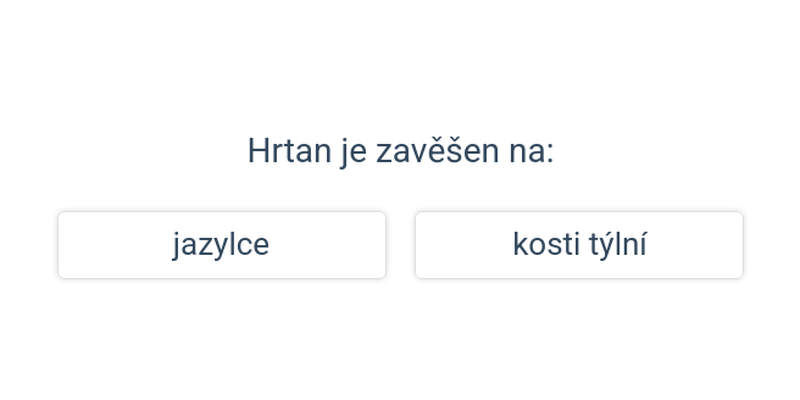Answer the question with "jazylce"

coord(221,245)
